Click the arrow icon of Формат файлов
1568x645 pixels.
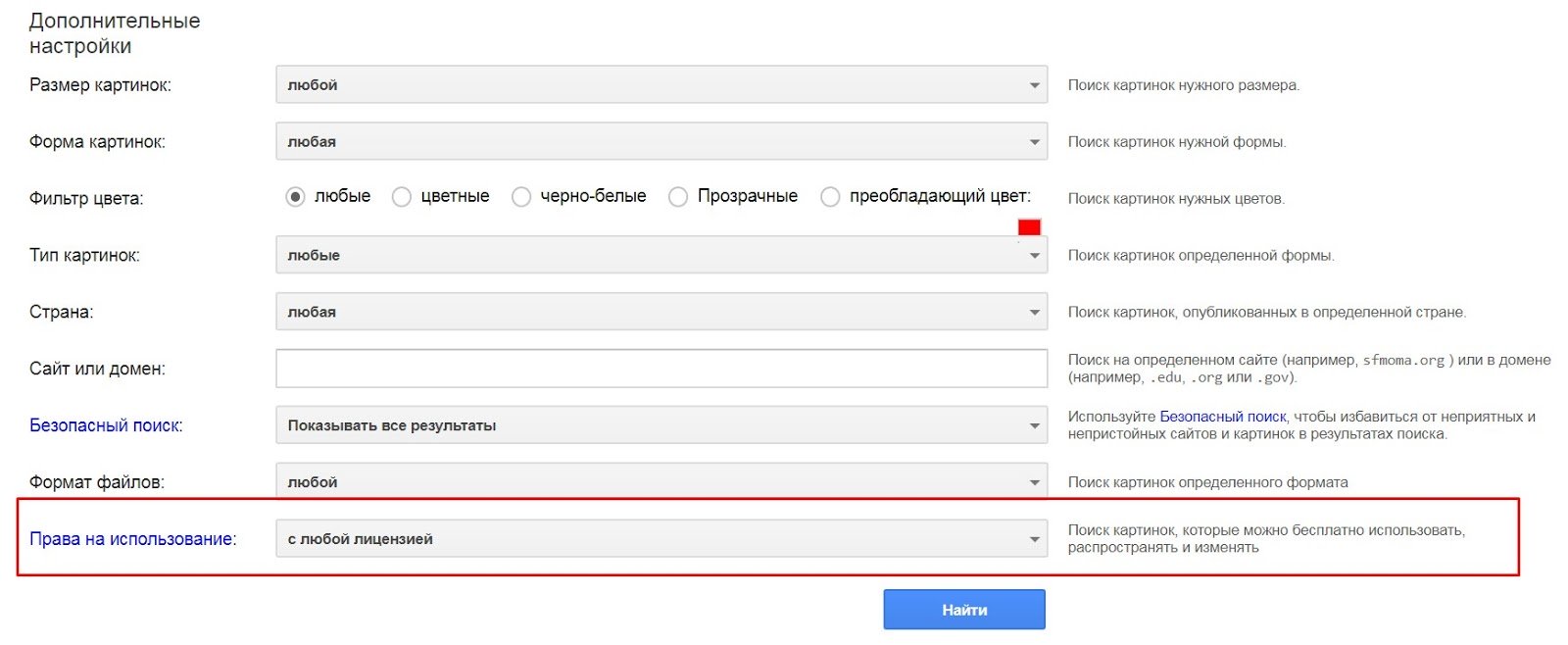pyautogui.click(x=1034, y=482)
